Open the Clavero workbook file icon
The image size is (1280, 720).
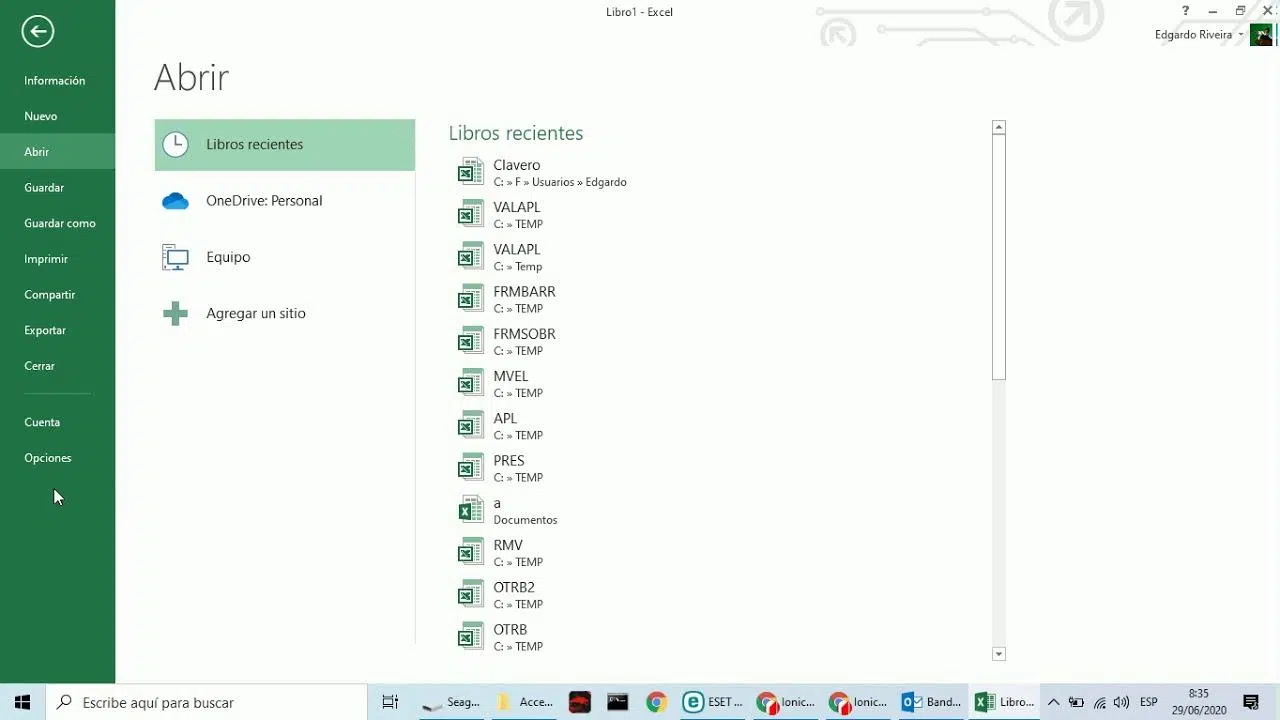[470, 172]
